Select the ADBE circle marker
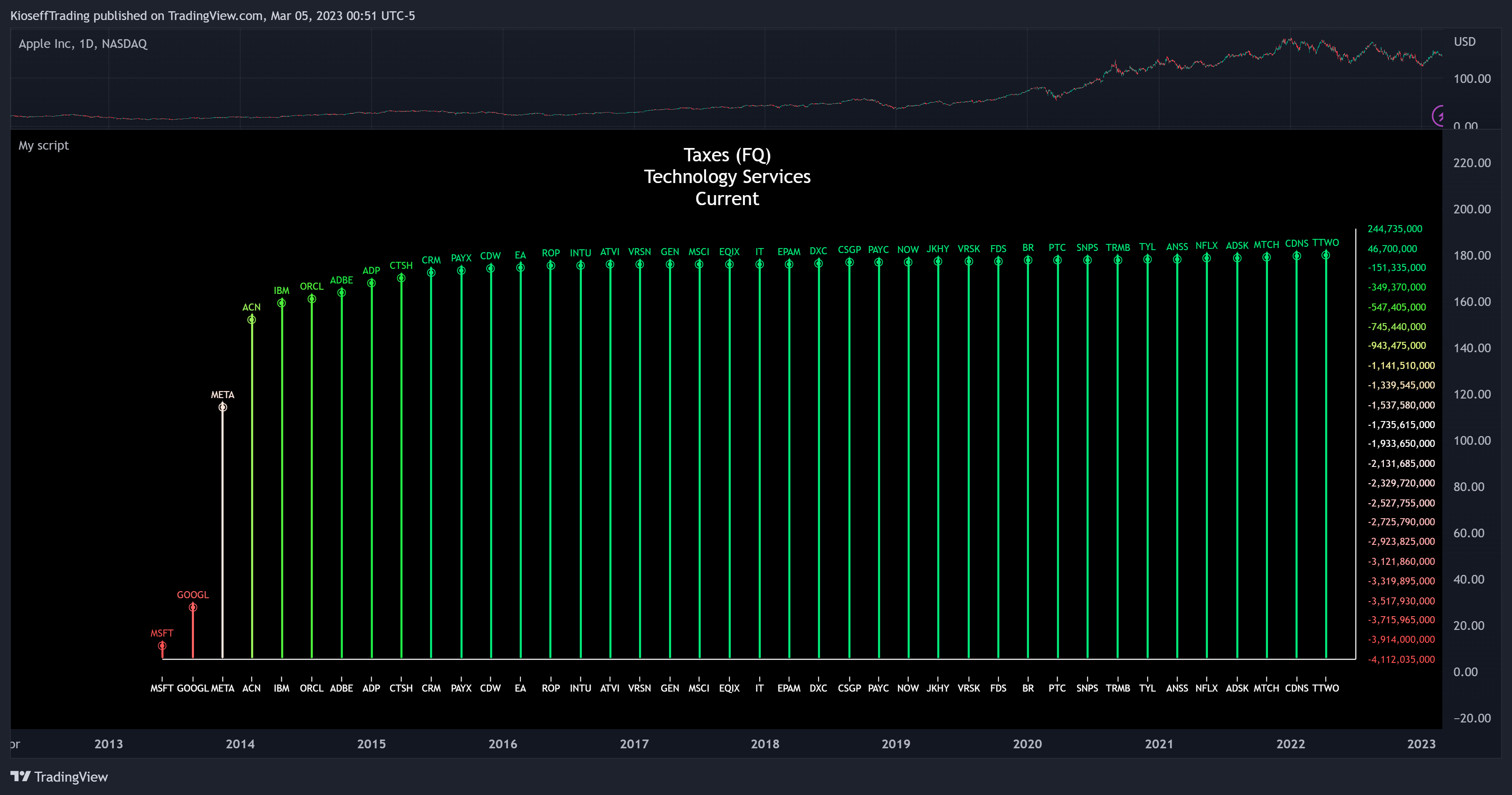 342,293
